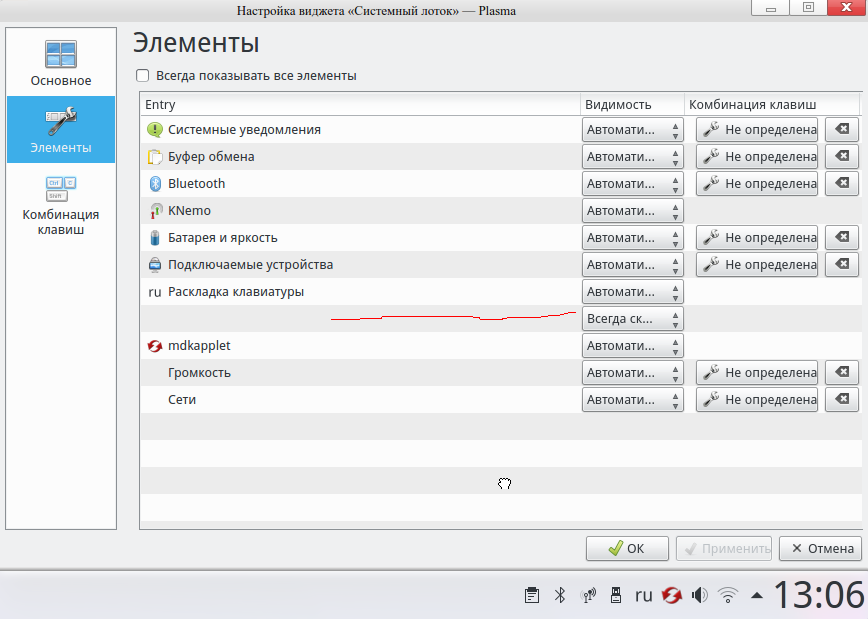Click volume speaker icon in tray

(700, 595)
